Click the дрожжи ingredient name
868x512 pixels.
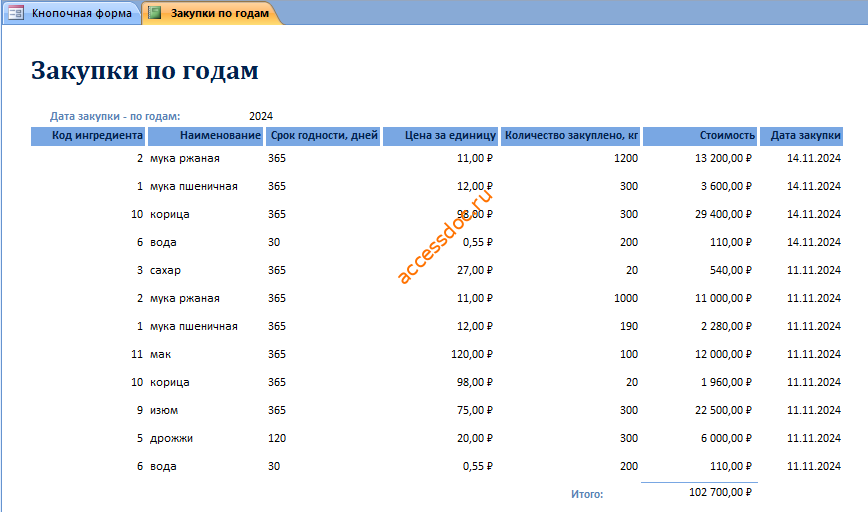[172, 438]
